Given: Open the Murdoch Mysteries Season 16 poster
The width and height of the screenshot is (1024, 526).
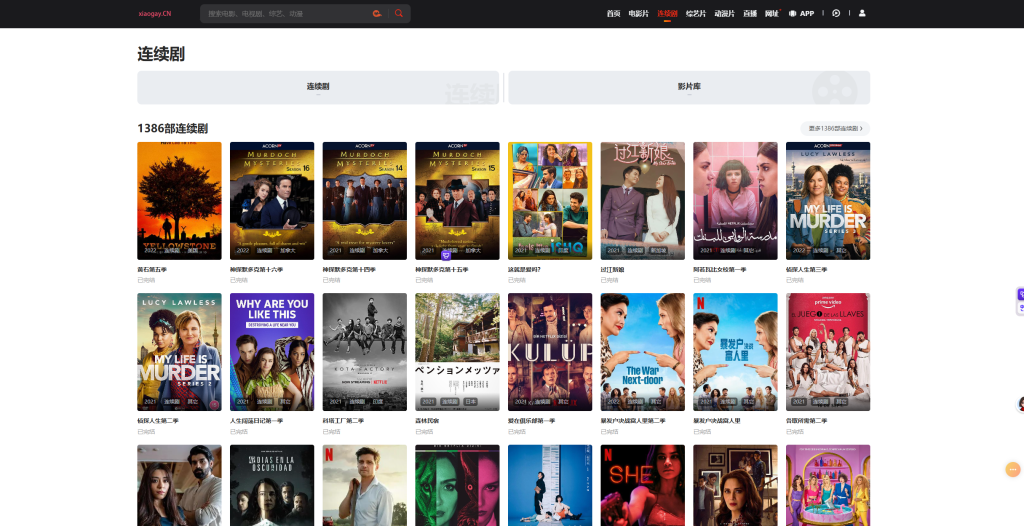Looking at the screenshot, I should pos(272,201).
